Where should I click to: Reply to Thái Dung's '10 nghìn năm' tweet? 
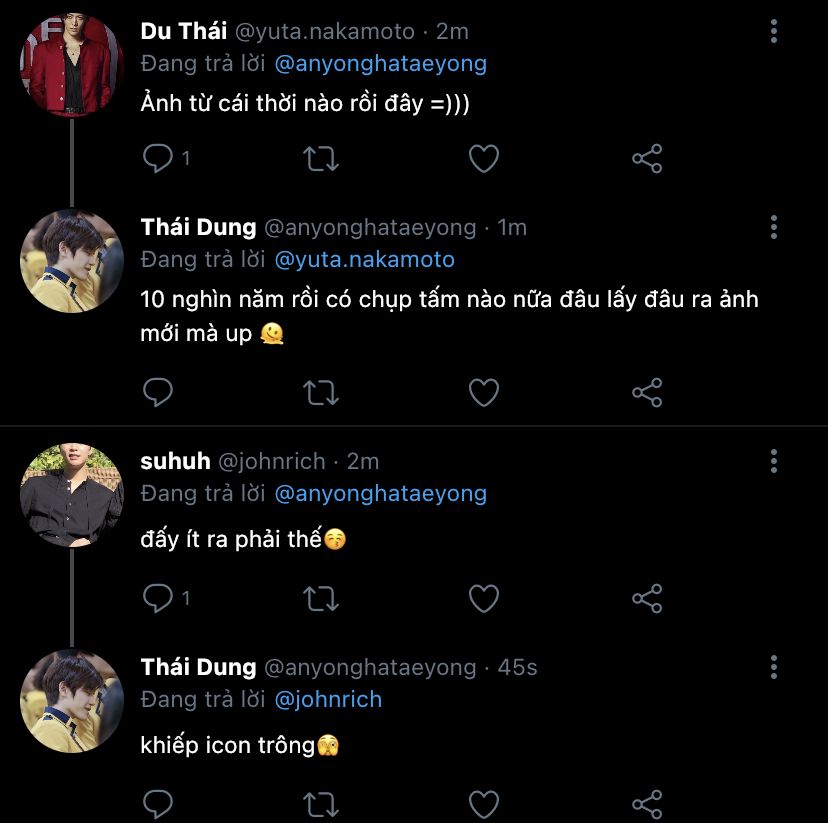[158, 392]
